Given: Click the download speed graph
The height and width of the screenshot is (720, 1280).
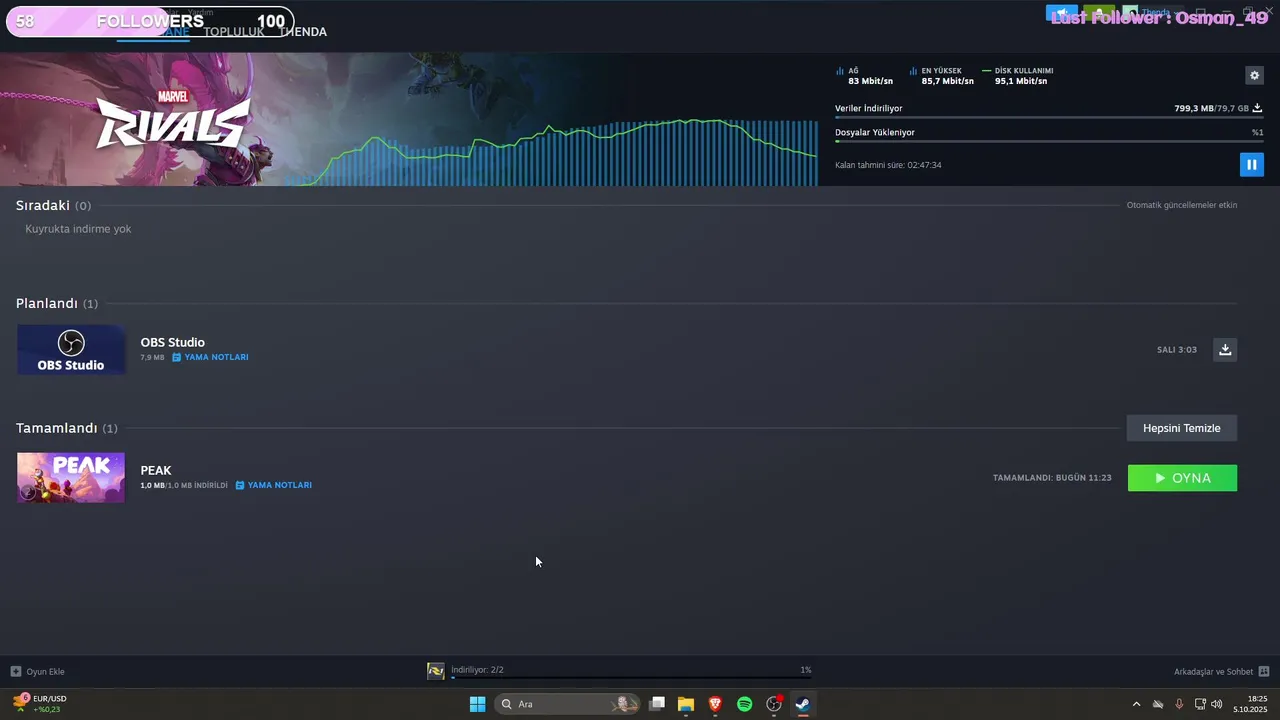Looking at the screenshot, I should 551,152.
